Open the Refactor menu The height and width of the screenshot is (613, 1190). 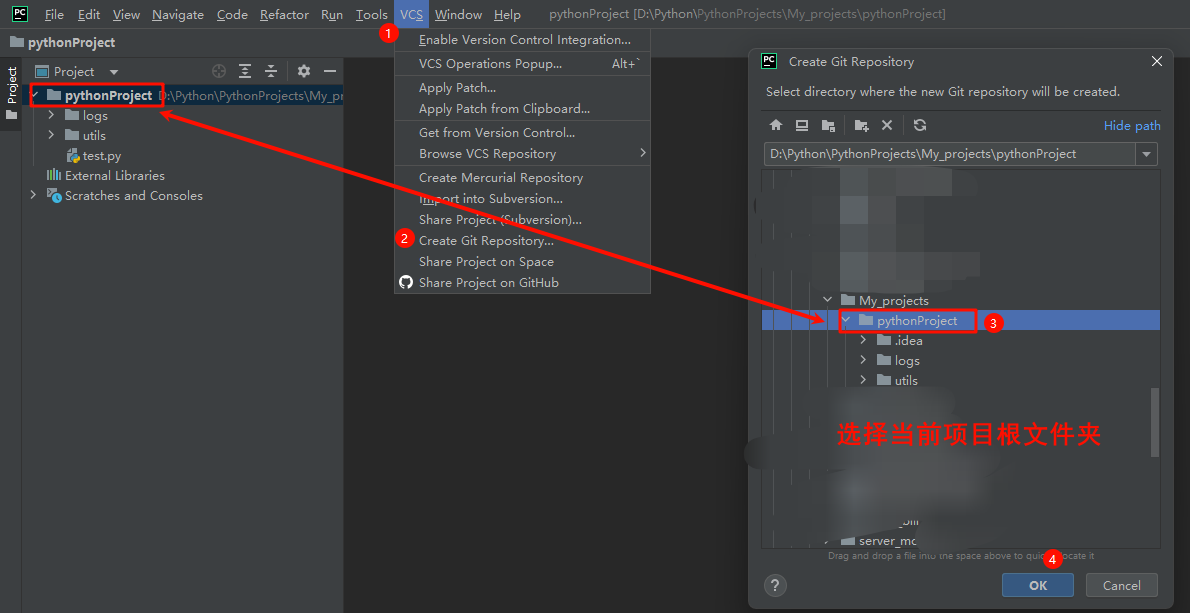pos(284,14)
